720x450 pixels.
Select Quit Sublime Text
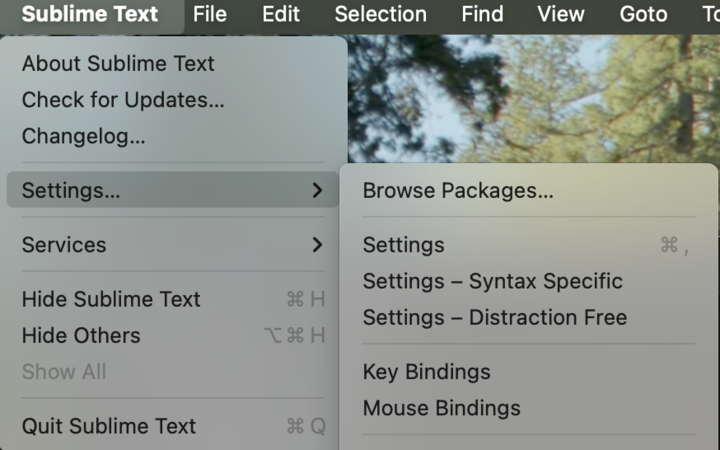[x=173, y=426]
